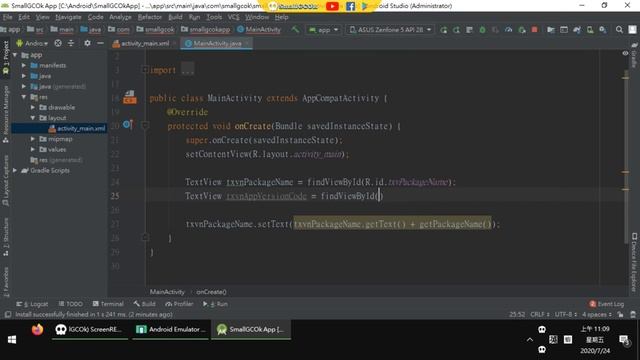Open Windows Start menu
Screen dimensions: 640x360
point(12,340)
